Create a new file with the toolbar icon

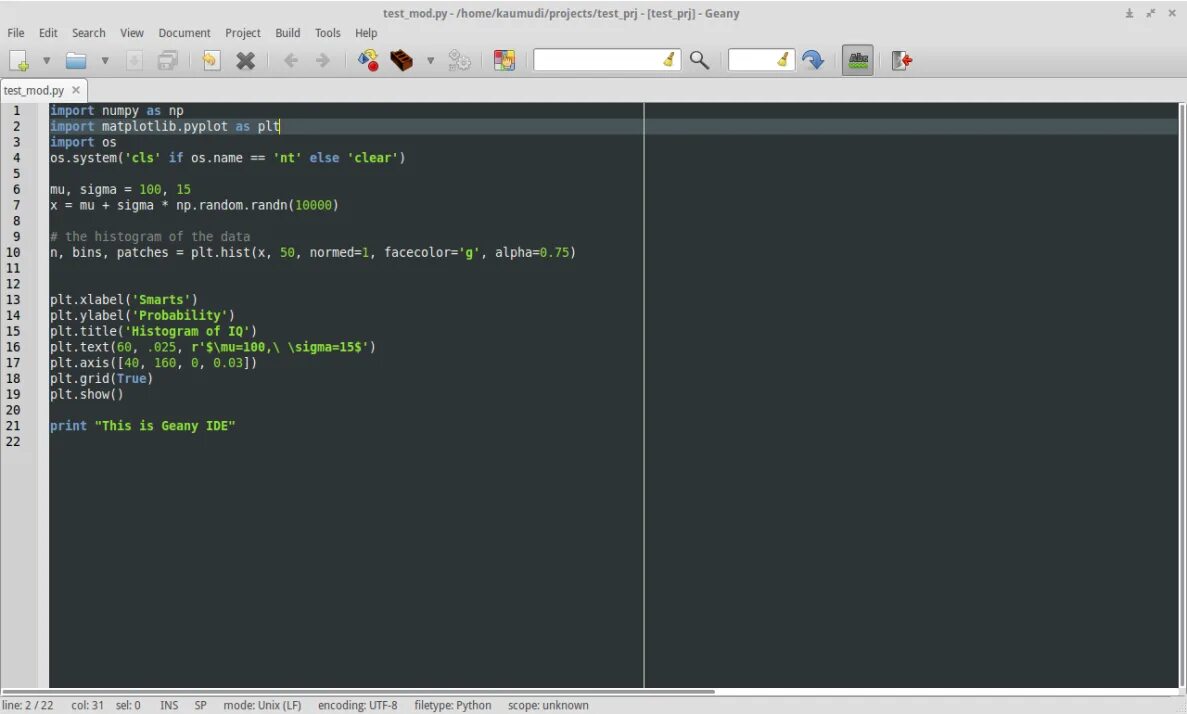(x=19, y=61)
